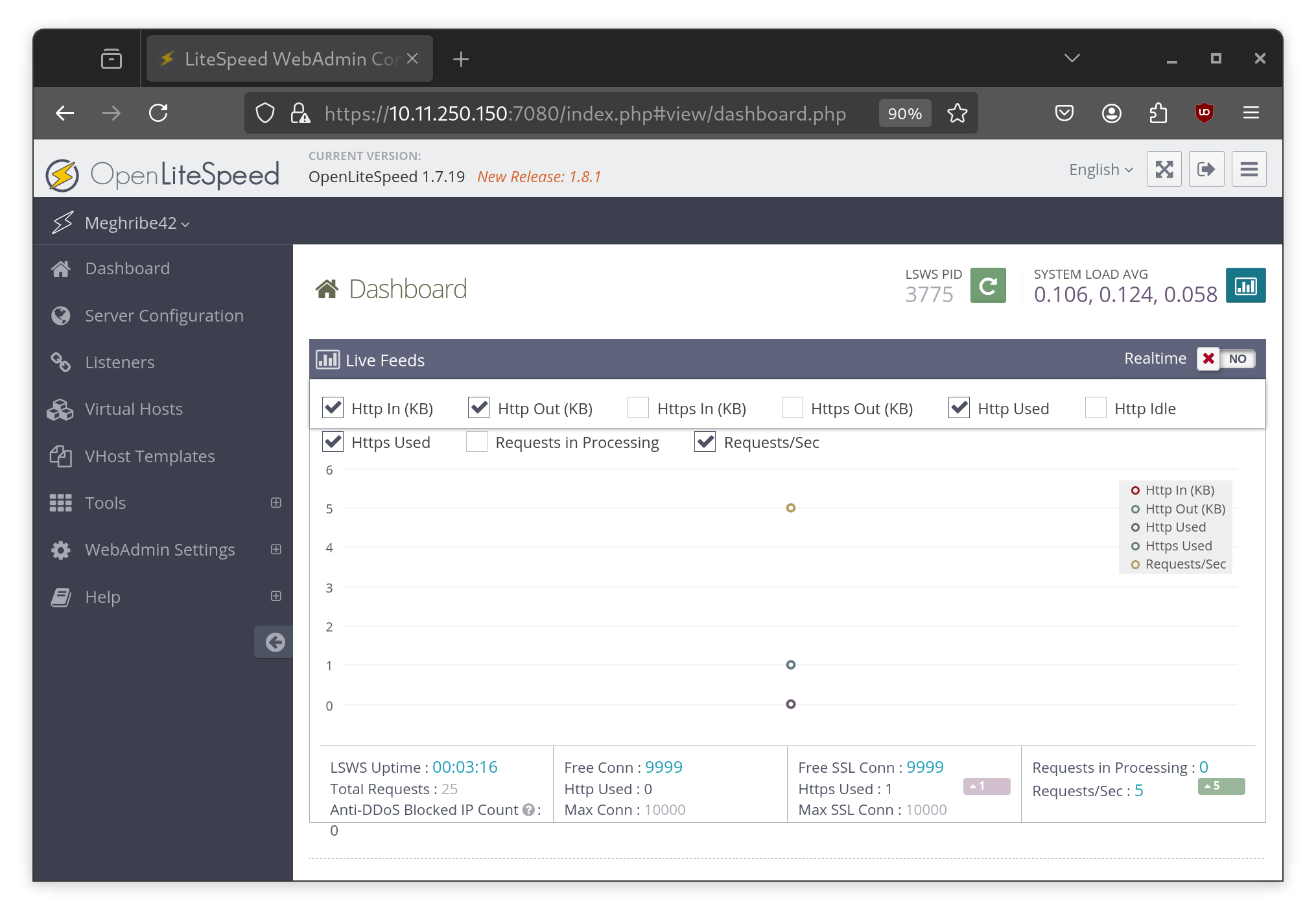Reload the page in the browser
The width and height of the screenshot is (1316, 918).
pos(159,113)
